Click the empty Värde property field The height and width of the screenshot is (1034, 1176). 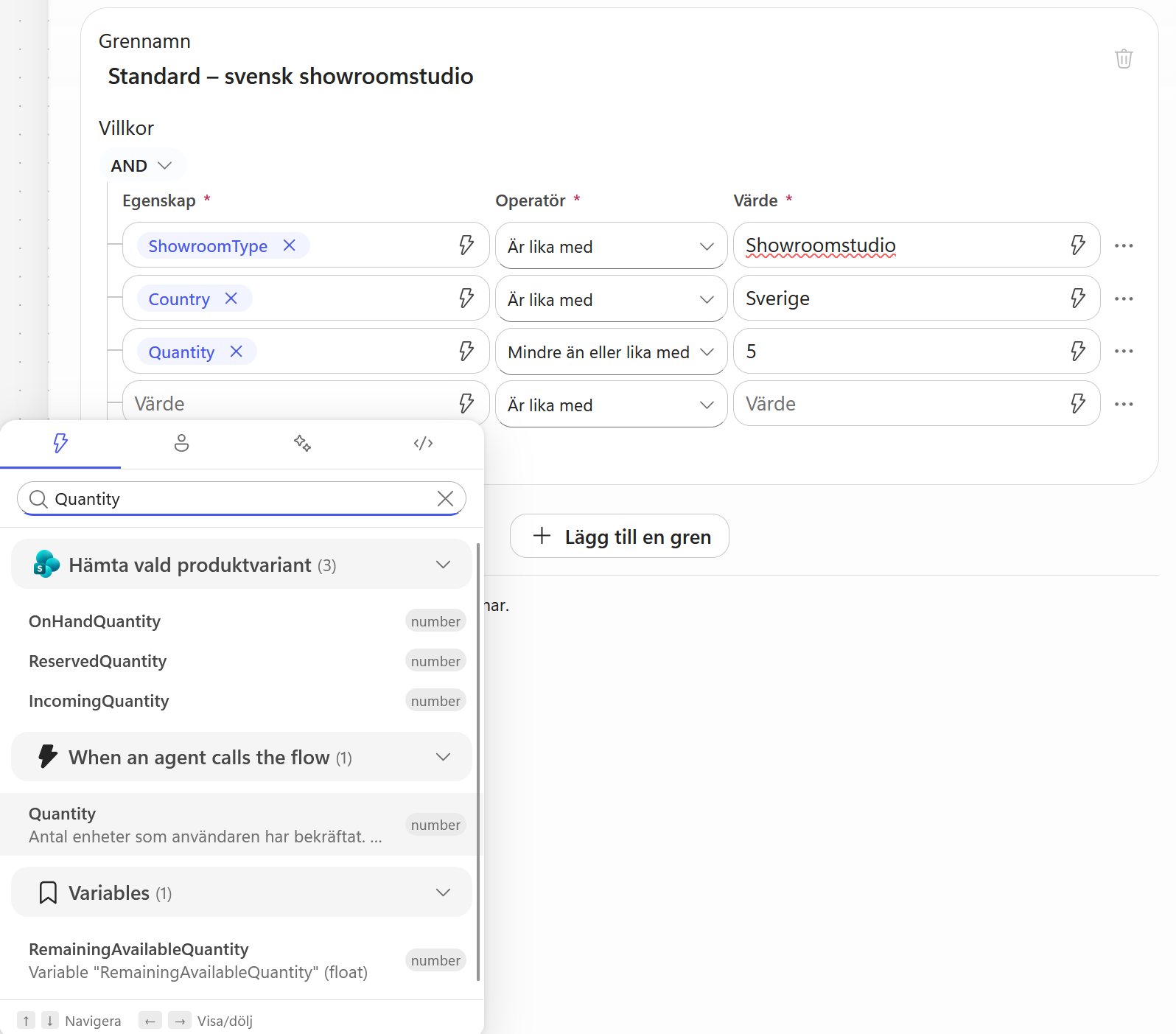point(291,402)
